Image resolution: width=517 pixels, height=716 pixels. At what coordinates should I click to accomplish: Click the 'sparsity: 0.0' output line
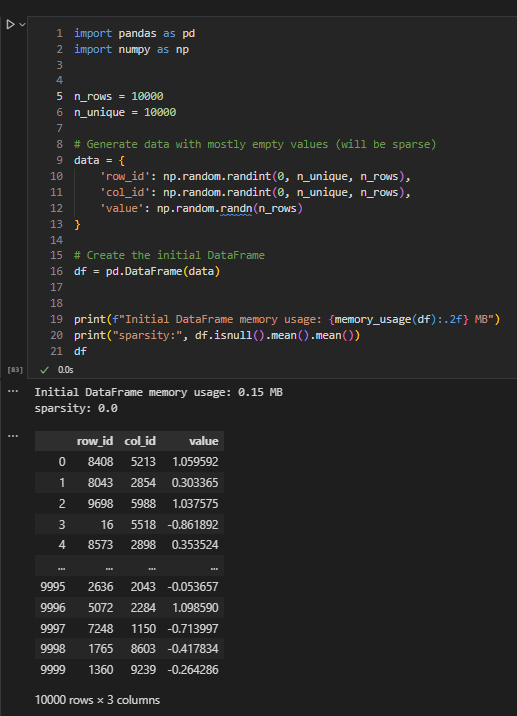[x=76, y=408]
